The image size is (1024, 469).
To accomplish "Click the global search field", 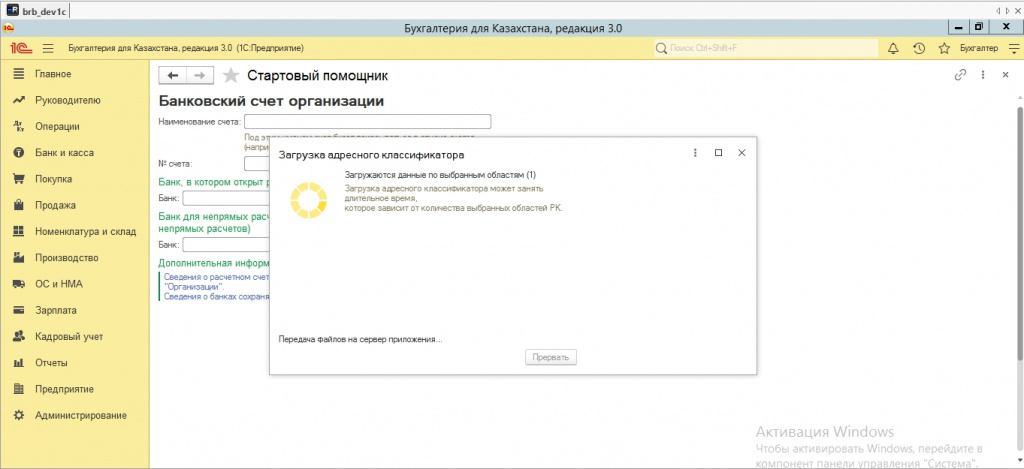I will (x=766, y=48).
